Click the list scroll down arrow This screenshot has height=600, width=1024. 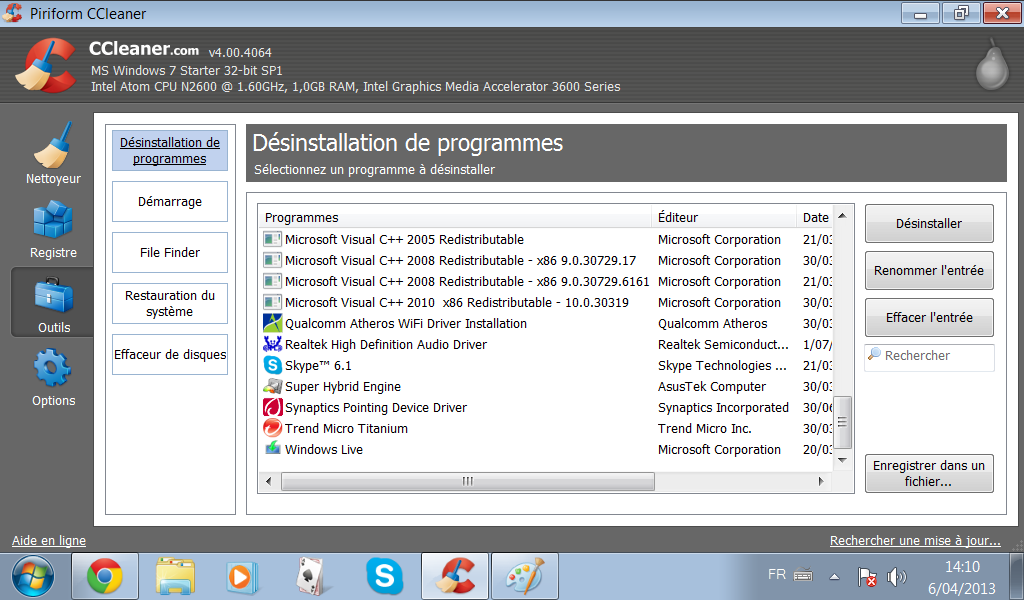pyautogui.click(x=842, y=460)
